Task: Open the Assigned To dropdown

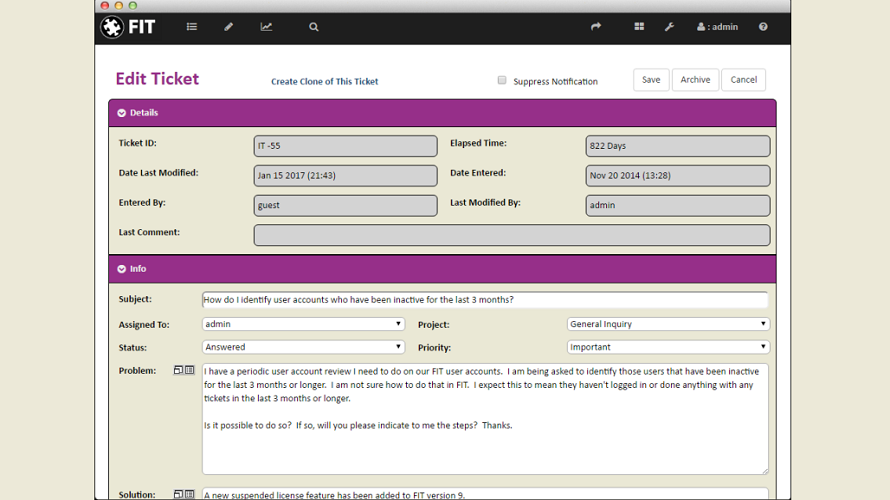Action: coord(303,324)
